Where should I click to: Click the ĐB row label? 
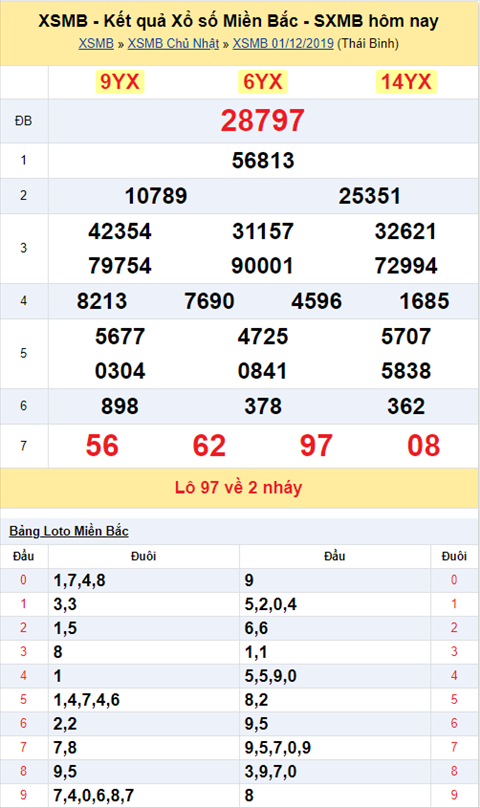click(23, 121)
